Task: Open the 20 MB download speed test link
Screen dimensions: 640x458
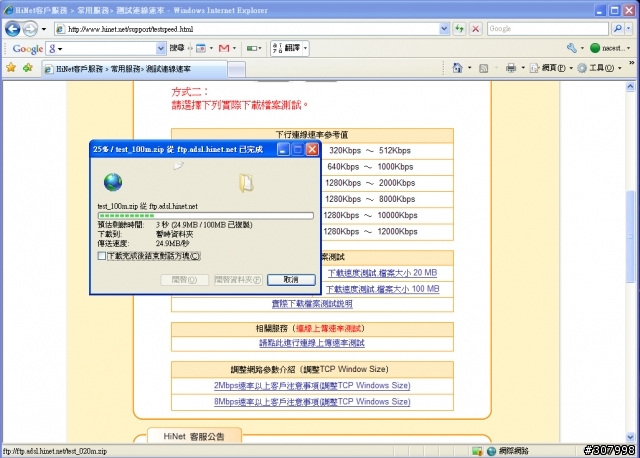Action: [382, 273]
